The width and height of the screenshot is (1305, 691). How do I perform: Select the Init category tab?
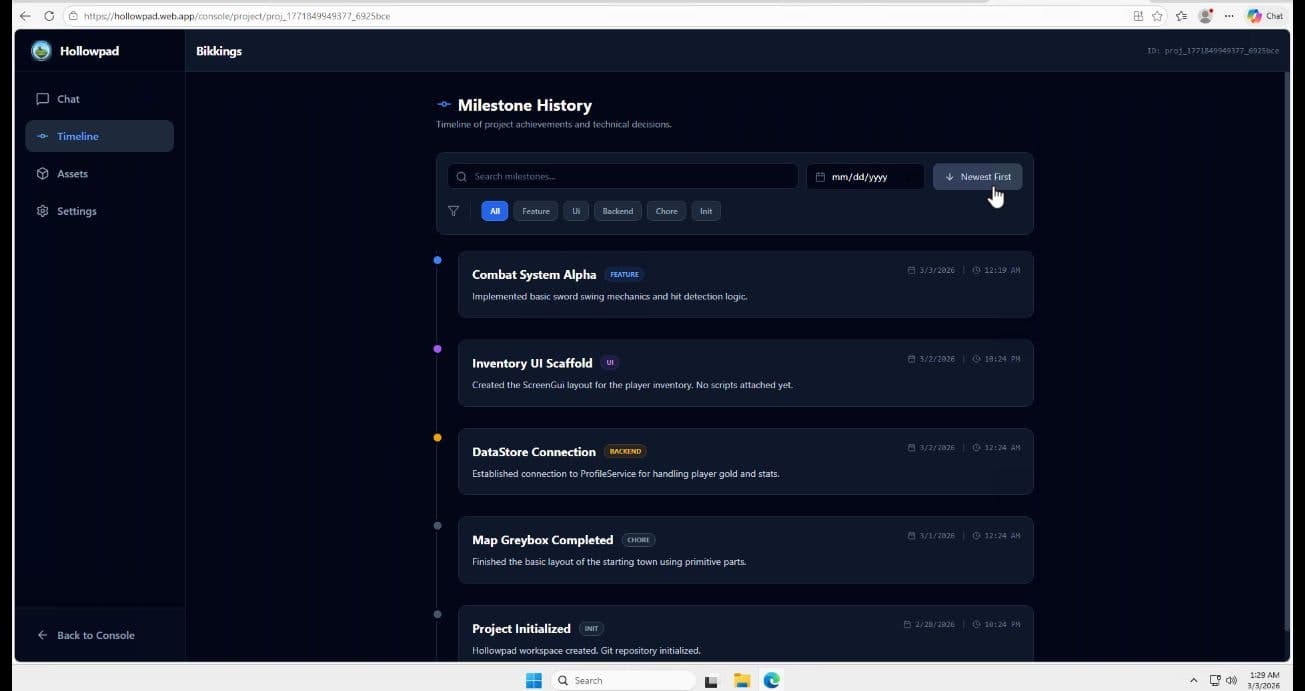coord(706,211)
